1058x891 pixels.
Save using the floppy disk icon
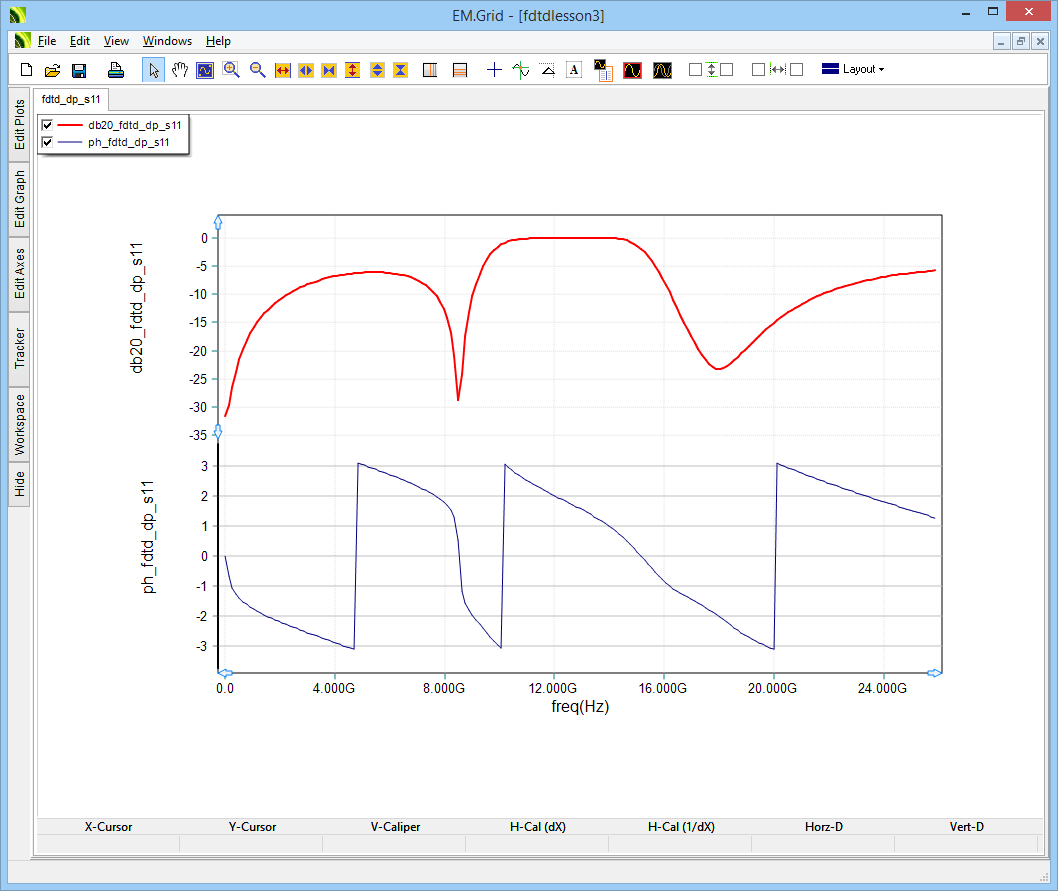point(79,70)
